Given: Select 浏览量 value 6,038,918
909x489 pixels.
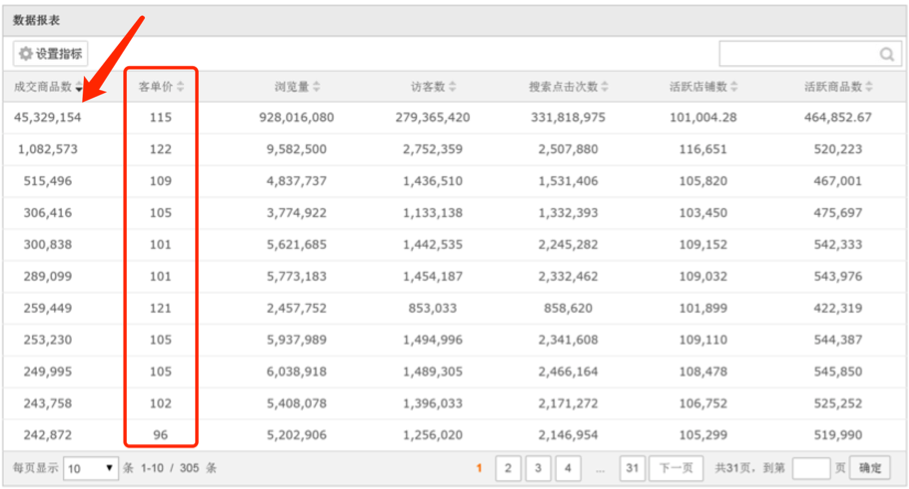Looking at the screenshot, I should click(x=296, y=371).
